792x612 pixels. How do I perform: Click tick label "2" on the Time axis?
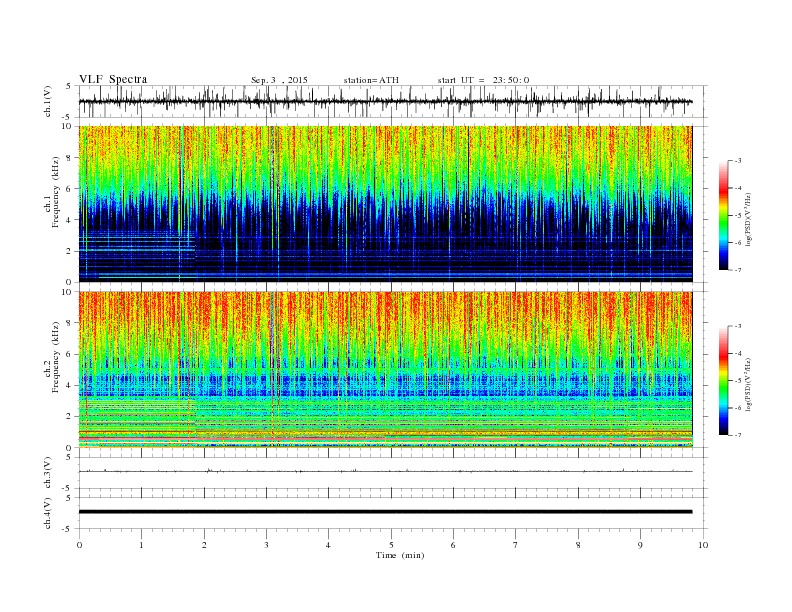click(204, 545)
